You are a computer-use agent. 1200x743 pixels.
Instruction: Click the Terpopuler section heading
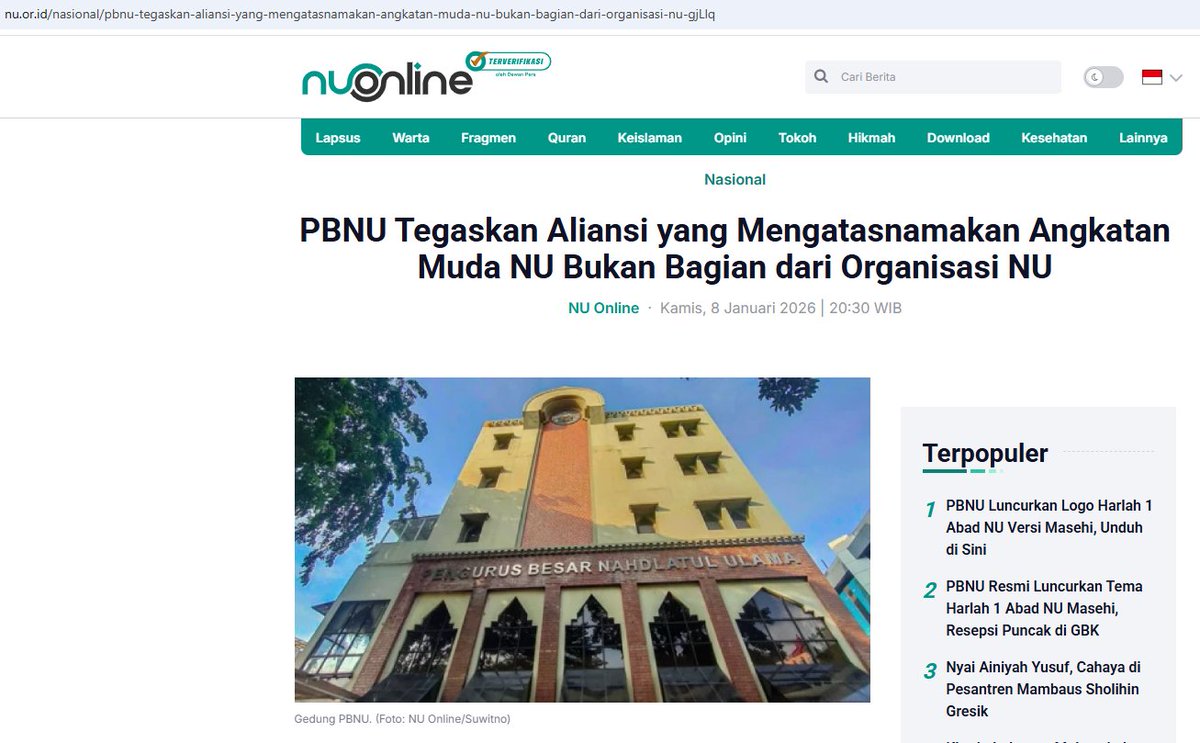[x=985, y=453]
